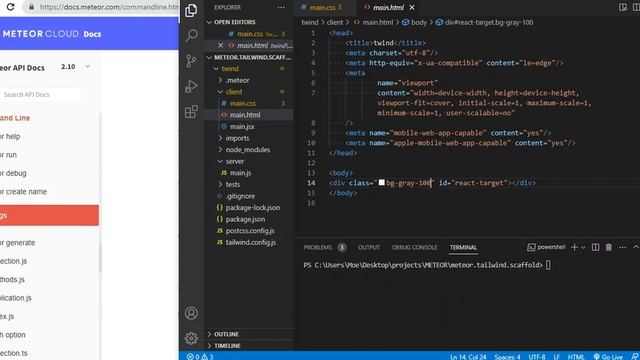Screen dimensions: 640x360
Task: Switch to the main.css editor tab
Action: click(322, 7)
